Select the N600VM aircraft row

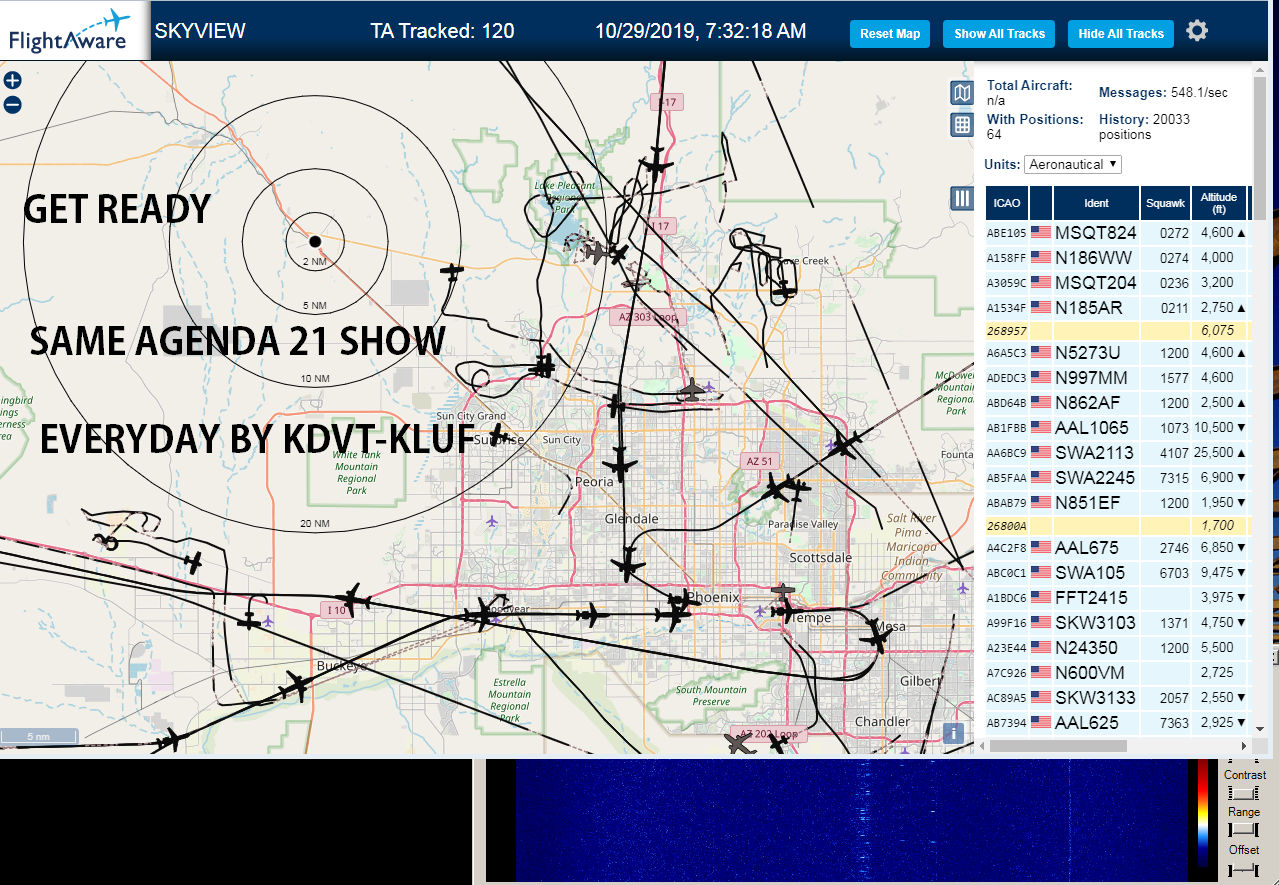(1117, 672)
